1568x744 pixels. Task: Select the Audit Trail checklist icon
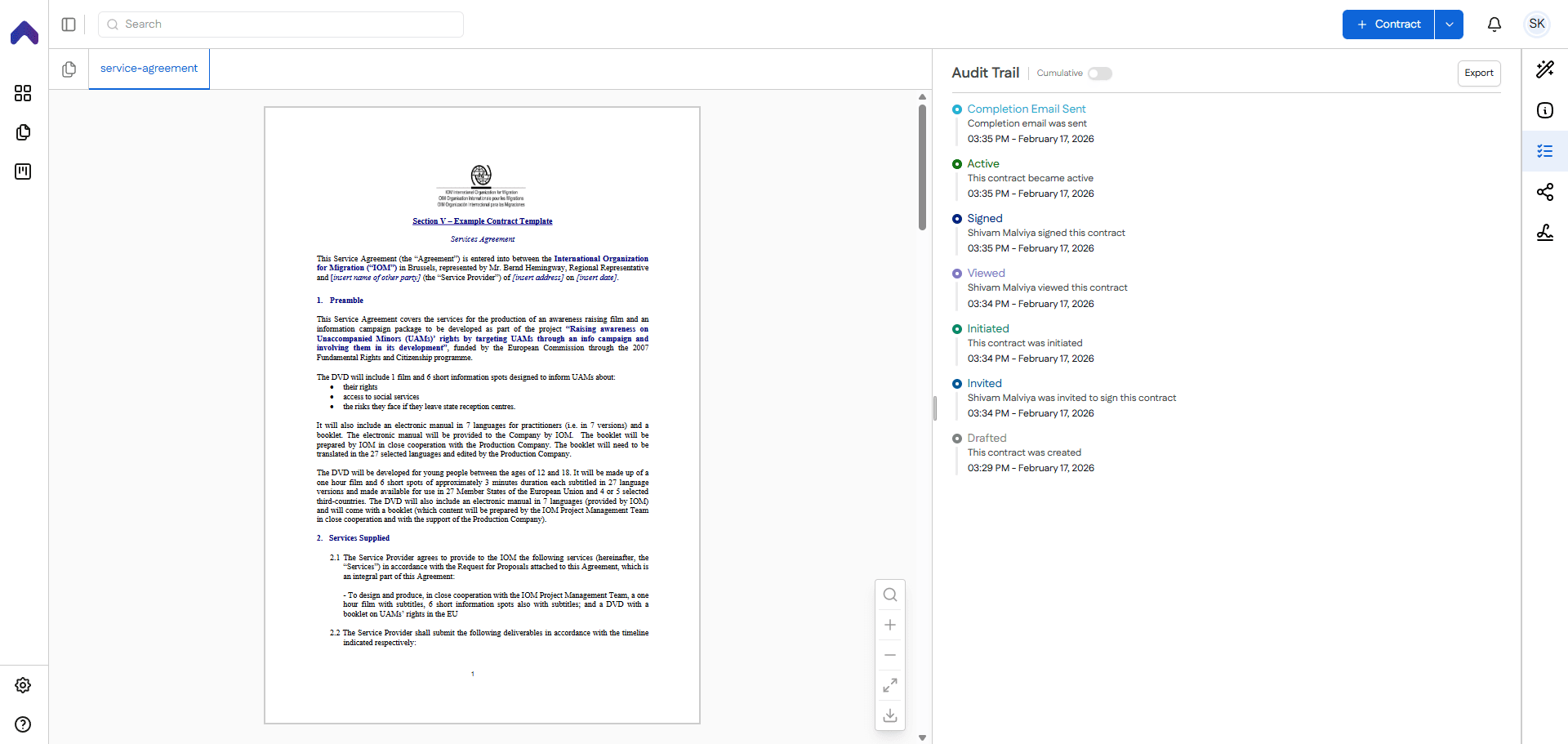point(1545,151)
